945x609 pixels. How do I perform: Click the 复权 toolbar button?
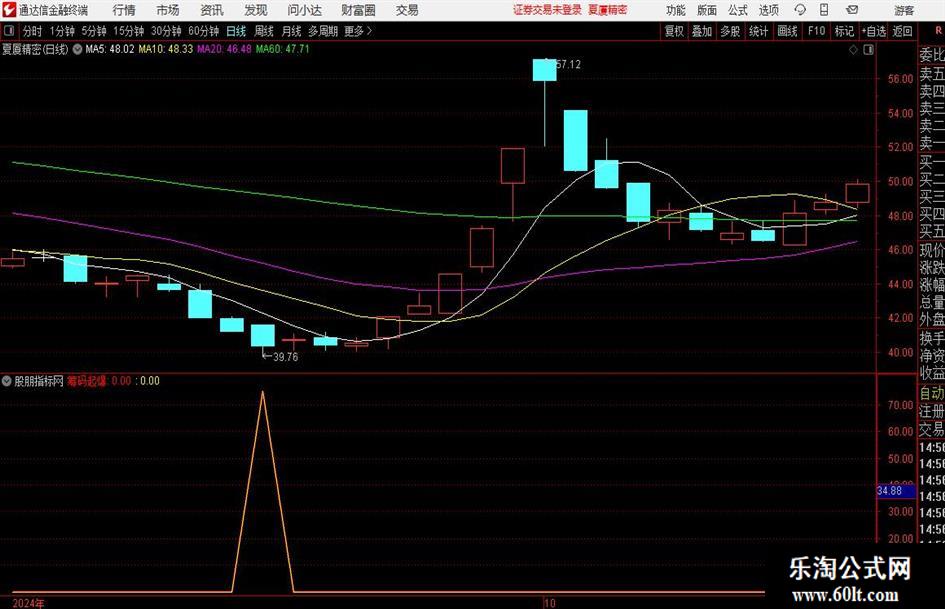point(674,31)
